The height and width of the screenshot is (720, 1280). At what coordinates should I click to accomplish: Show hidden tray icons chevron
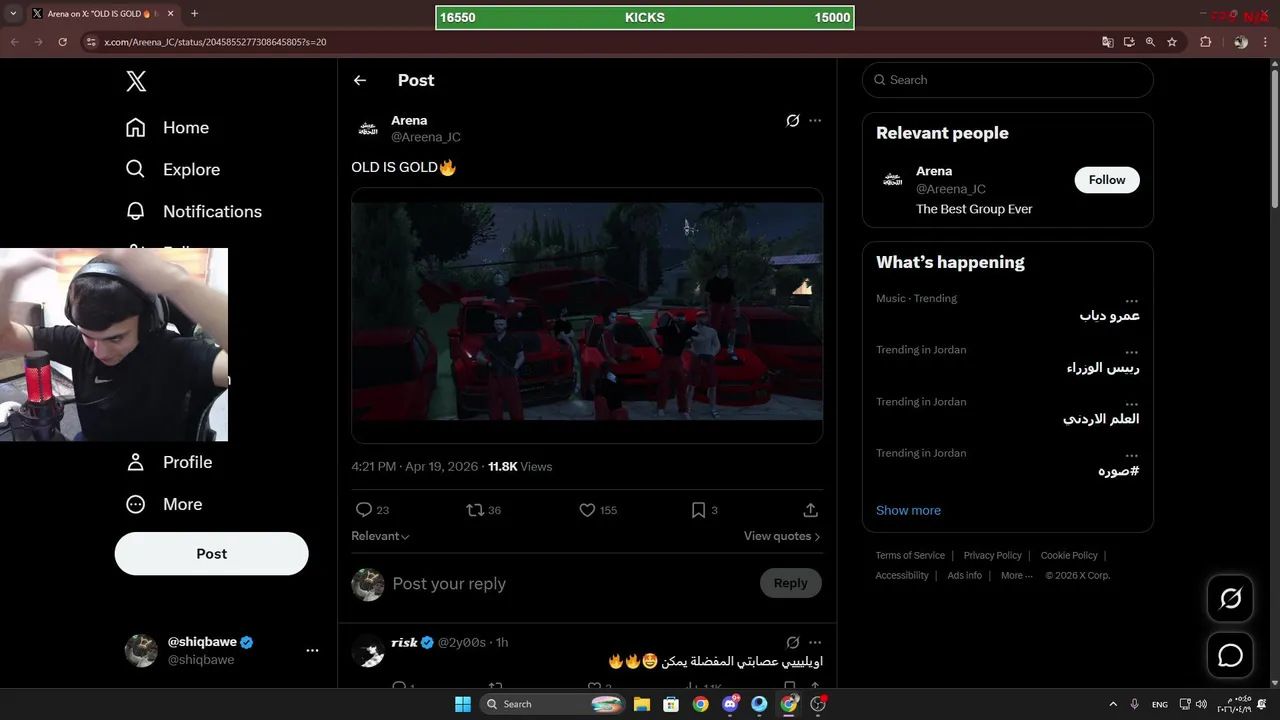tap(1113, 704)
